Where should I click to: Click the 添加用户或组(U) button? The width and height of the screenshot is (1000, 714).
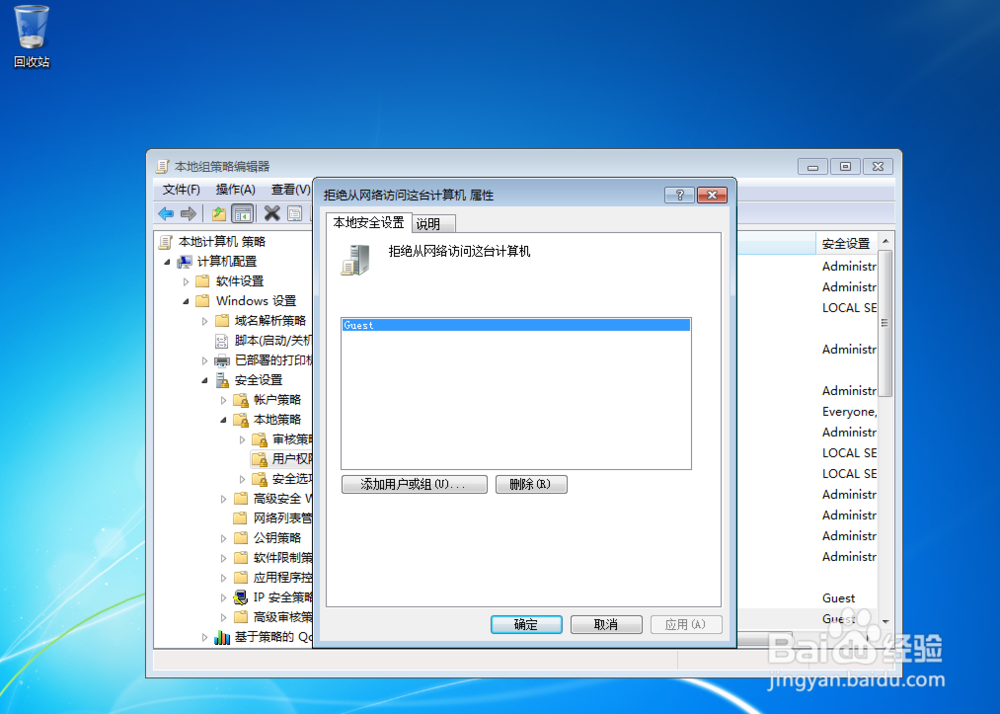pyautogui.click(x=414, y=484)
